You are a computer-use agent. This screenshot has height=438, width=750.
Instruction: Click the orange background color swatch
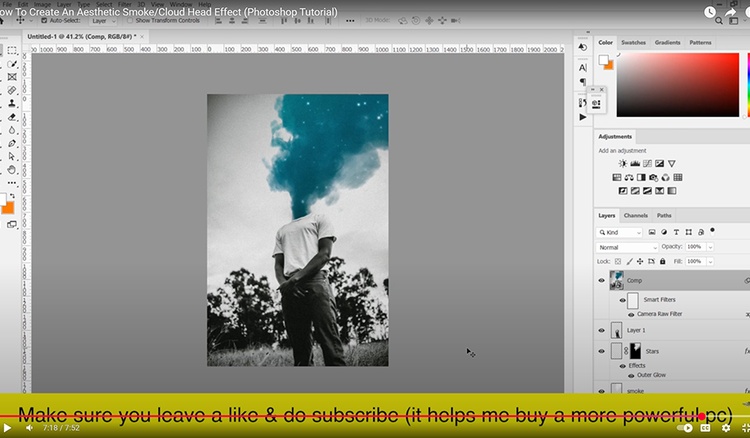pyautogui.click(x=8, y=208)
